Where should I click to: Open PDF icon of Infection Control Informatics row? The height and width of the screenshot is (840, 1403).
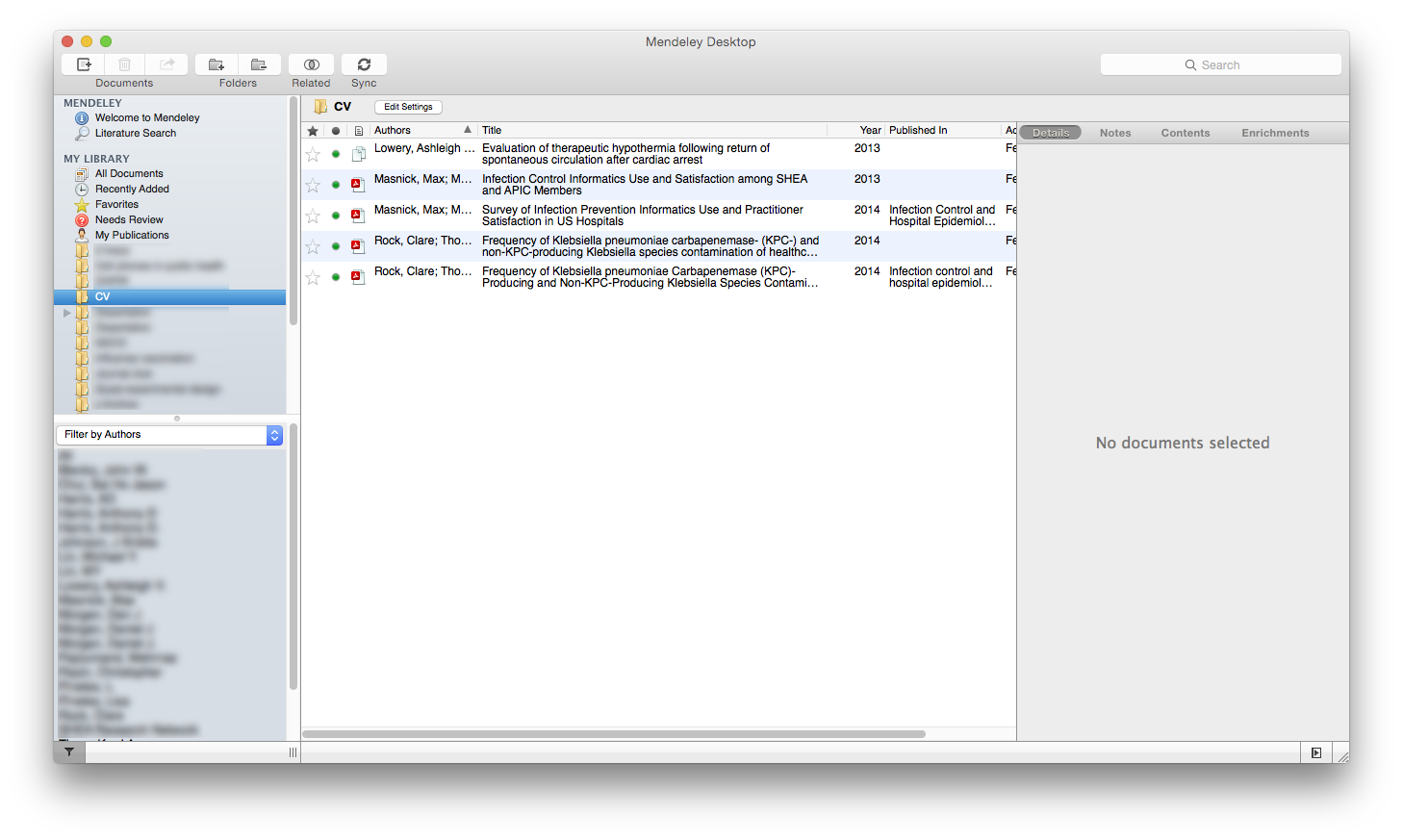[358, 185]
